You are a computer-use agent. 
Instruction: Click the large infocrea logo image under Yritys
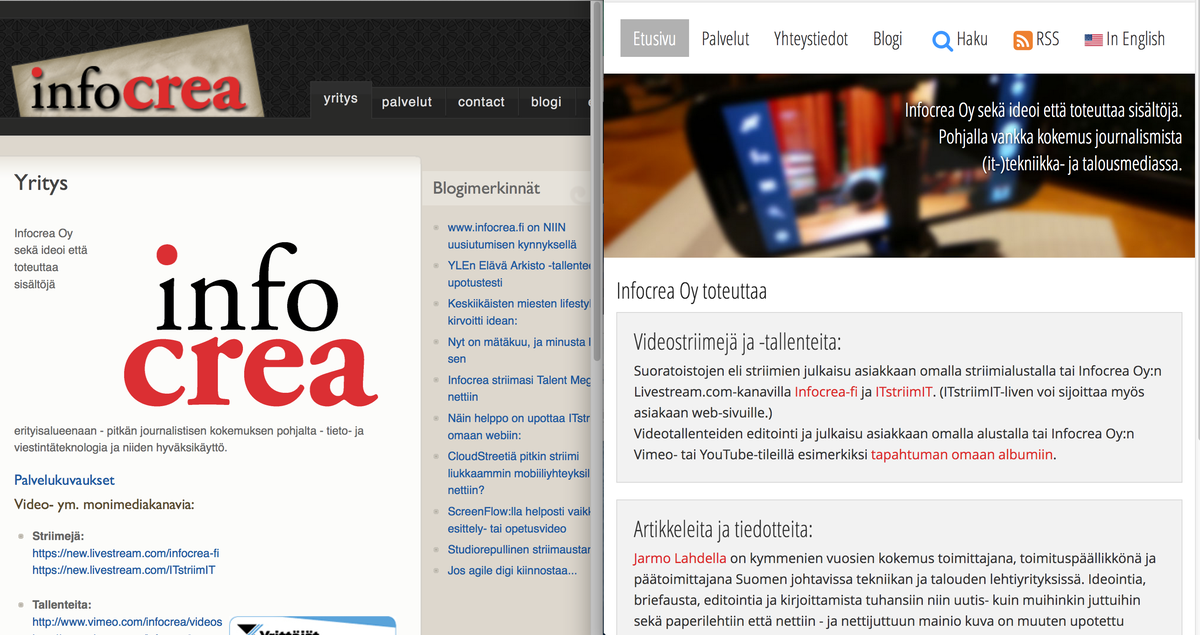pos(251,327)
